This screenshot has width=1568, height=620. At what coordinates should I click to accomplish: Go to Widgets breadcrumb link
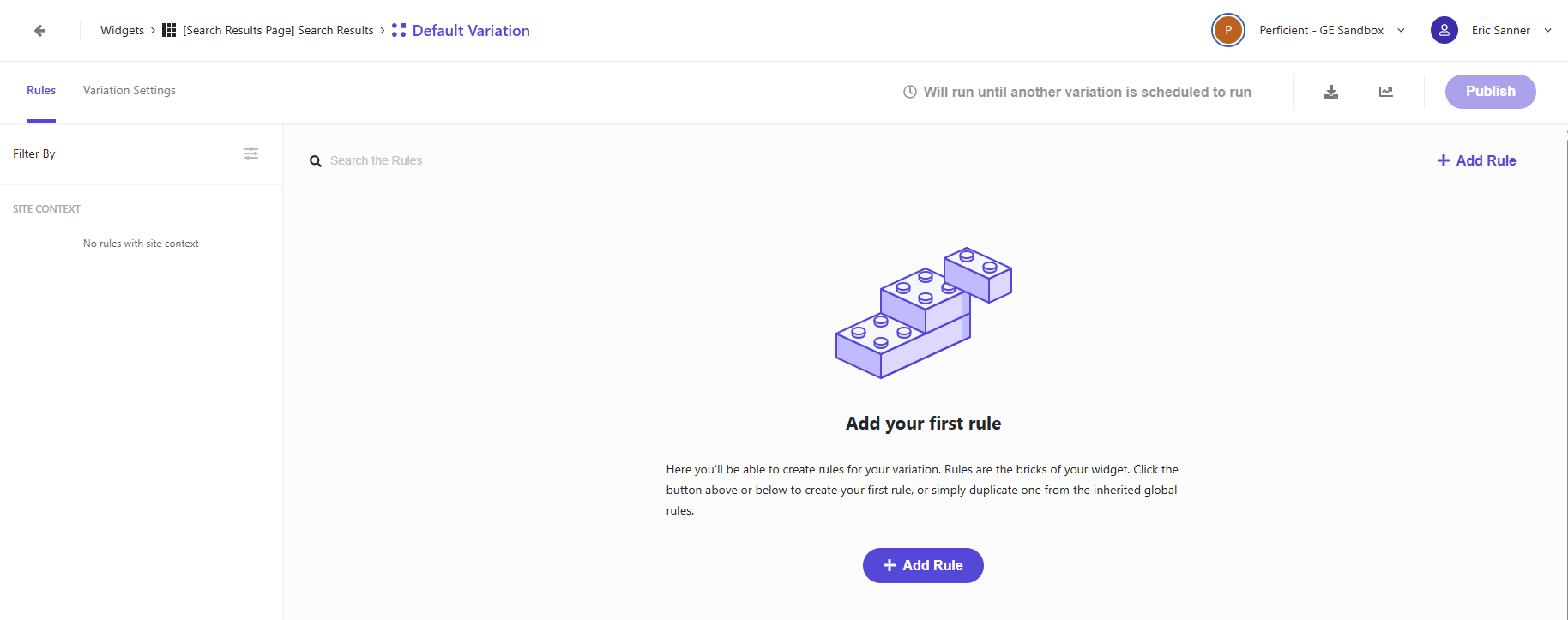(122, 30)
